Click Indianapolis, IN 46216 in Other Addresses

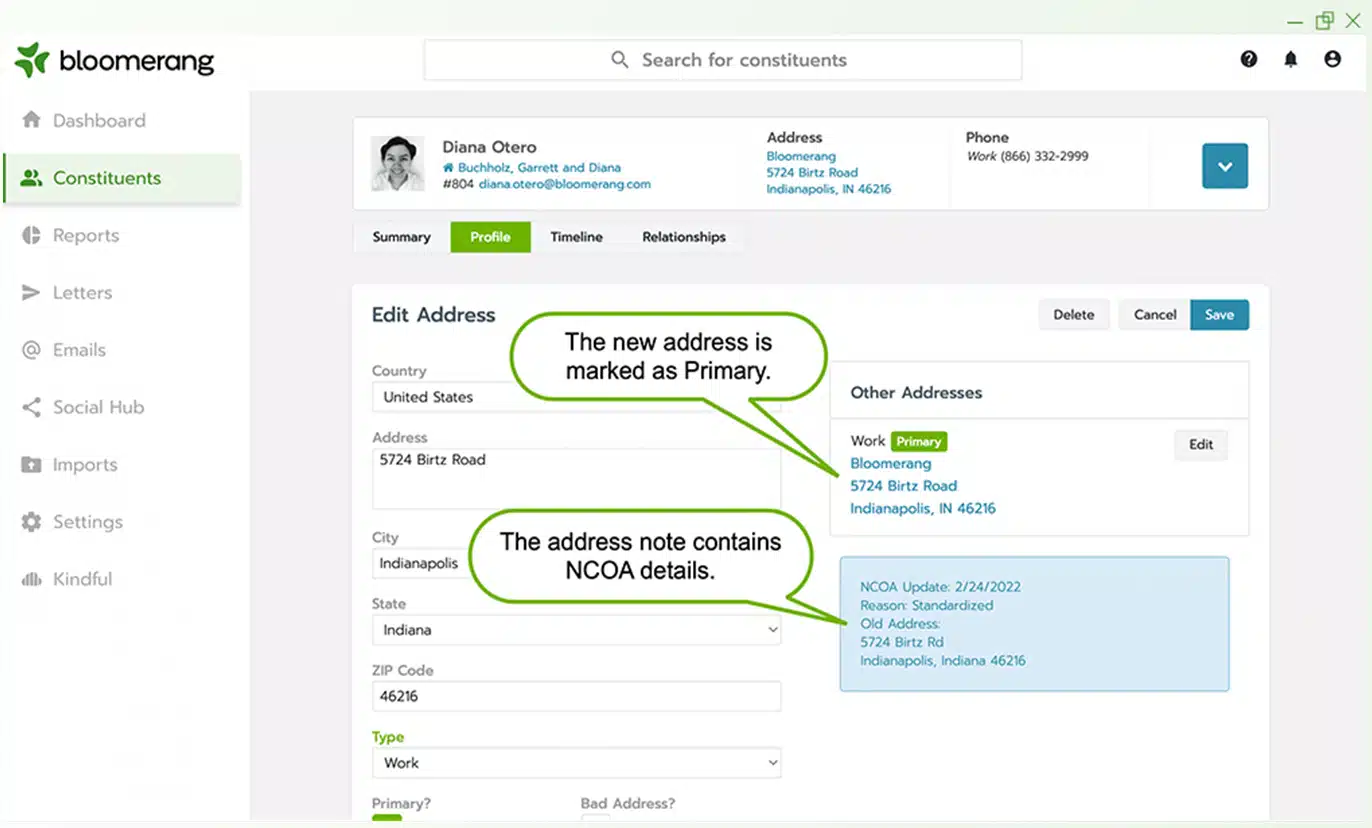click(923, 508)
